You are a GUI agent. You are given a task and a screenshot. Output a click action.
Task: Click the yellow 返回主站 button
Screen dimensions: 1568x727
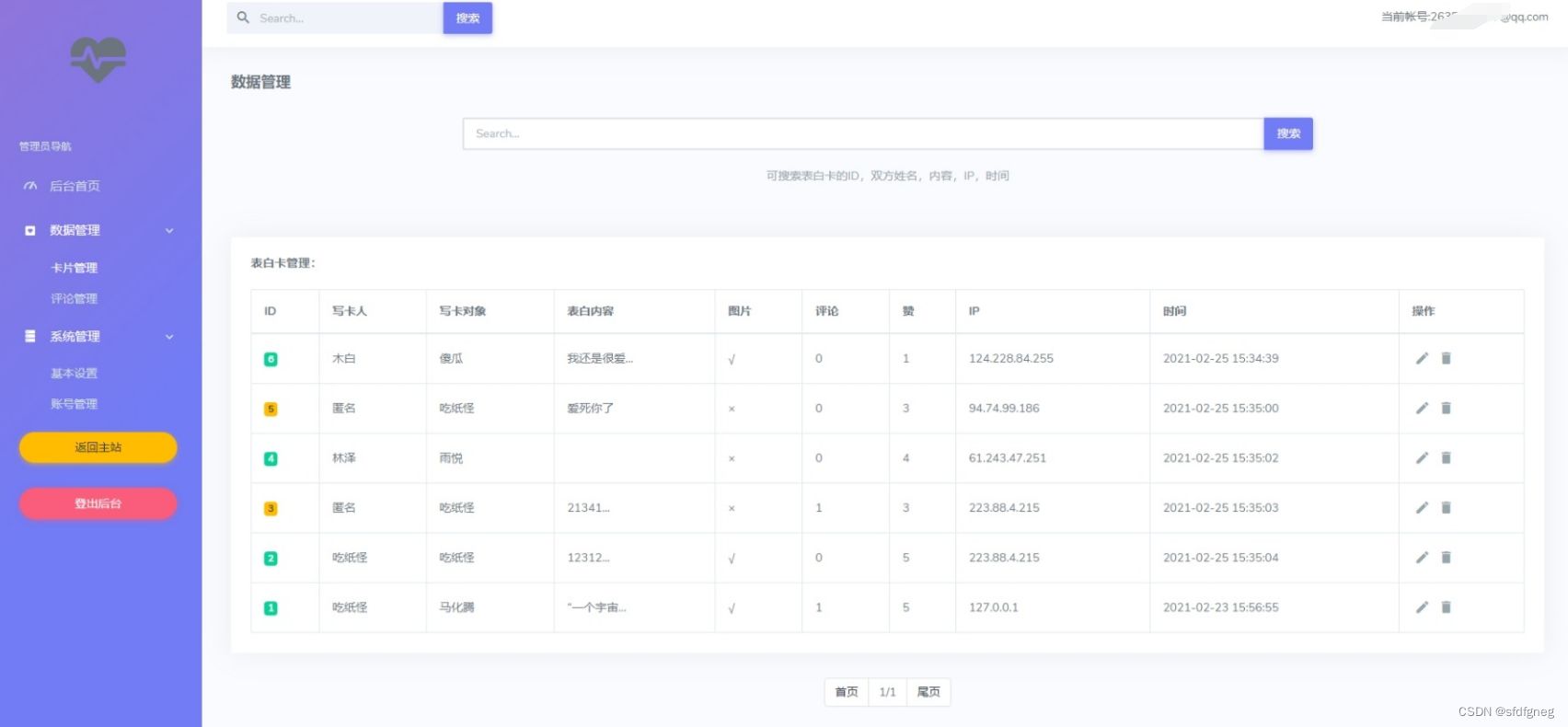pos(98,447)
